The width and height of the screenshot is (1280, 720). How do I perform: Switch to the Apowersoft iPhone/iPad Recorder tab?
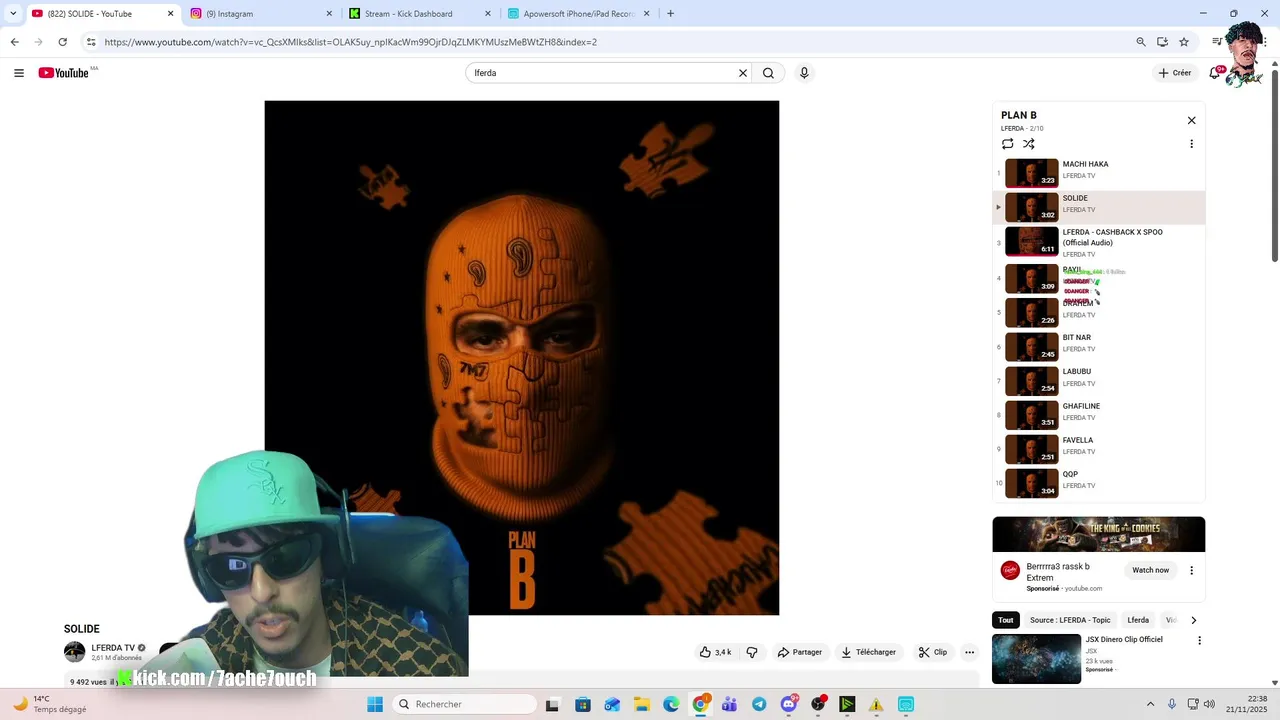point(579,14)
